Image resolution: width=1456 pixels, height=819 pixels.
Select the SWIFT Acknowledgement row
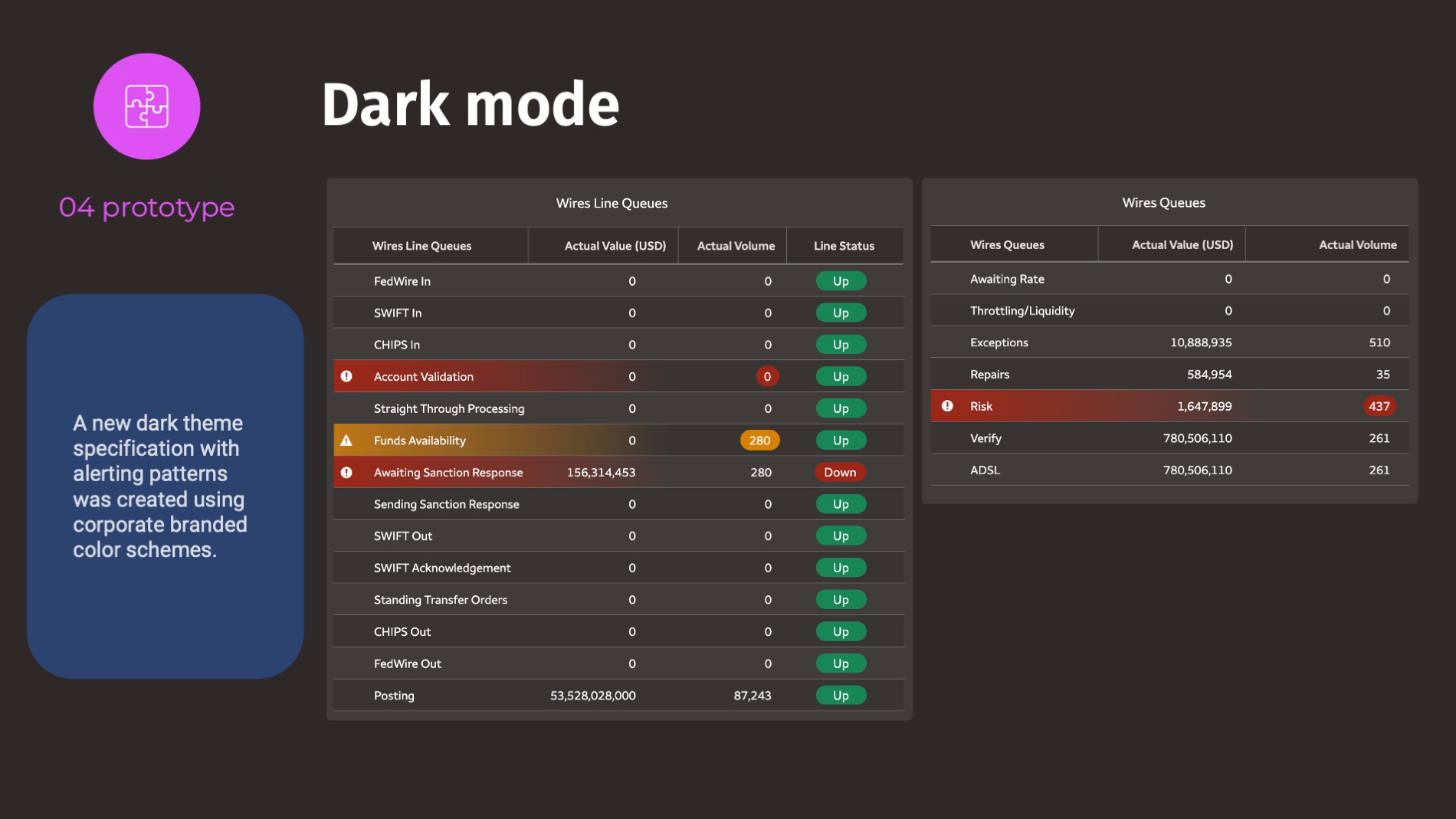(x=442, y=568)
